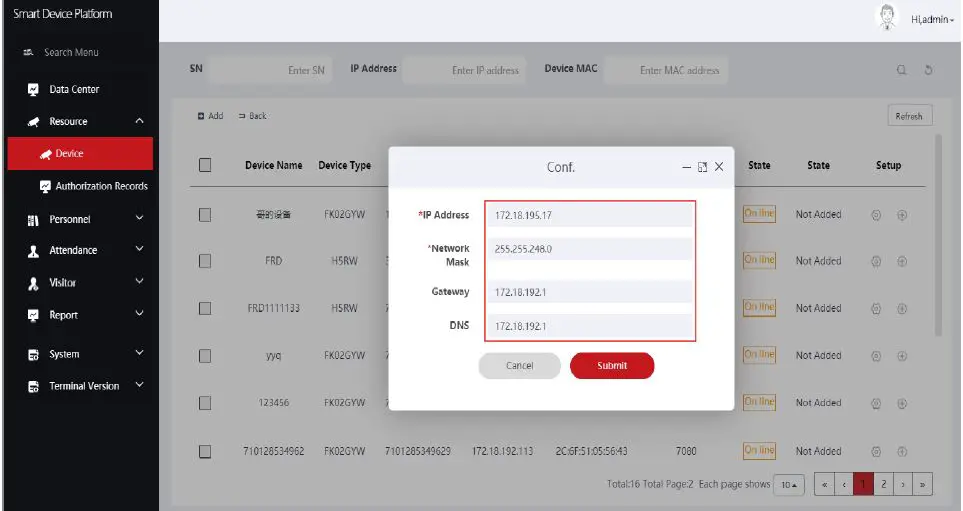Open the Data Center menu item
Viewport: 963px width, 511px height.
click(x=74, y=89)
